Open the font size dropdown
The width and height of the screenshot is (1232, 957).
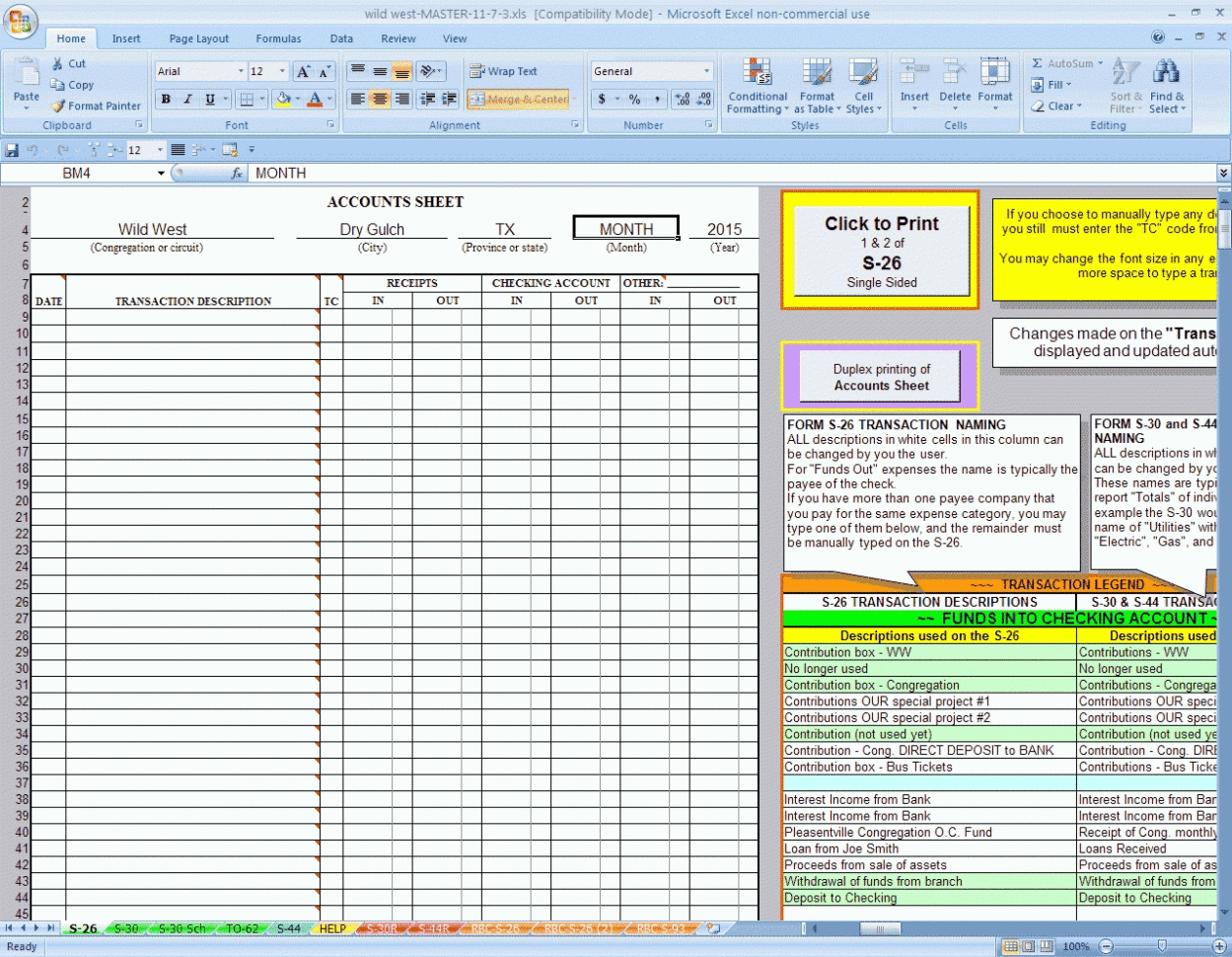280,71
